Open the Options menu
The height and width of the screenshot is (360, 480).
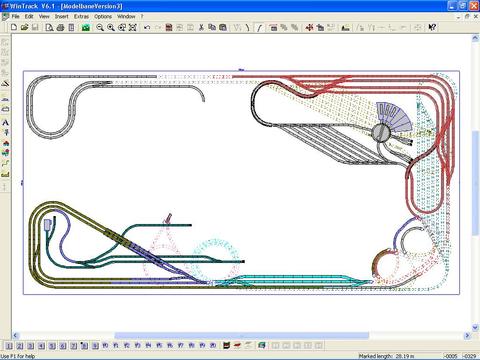tap(103, 16)
